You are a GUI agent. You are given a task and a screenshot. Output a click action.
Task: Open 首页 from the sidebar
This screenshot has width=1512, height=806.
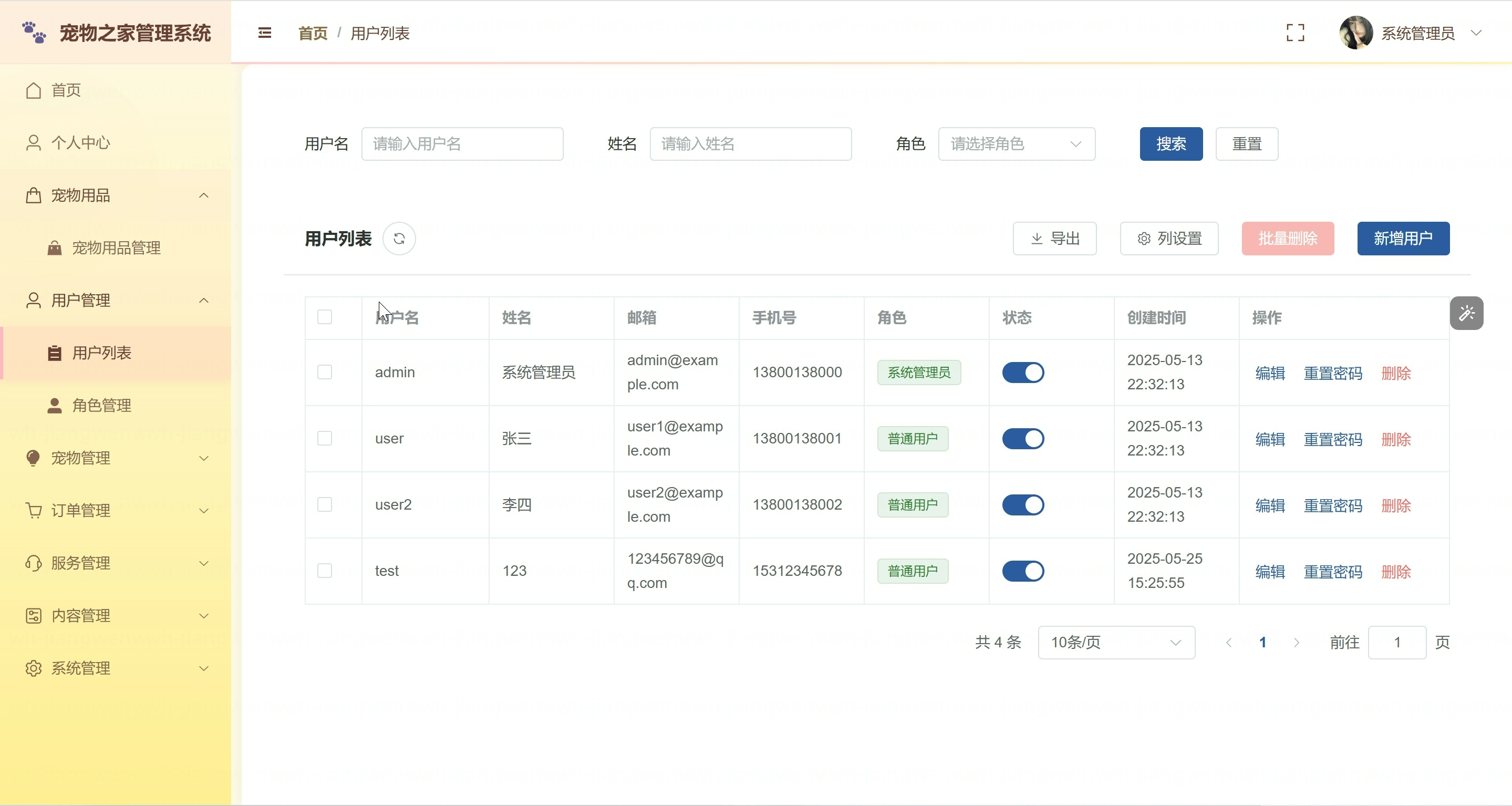(66, 90)
